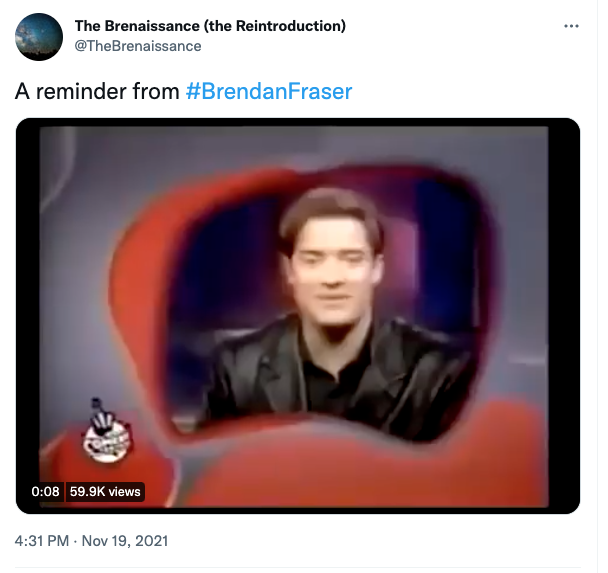Click the black right edge of video player

[564, 316]
